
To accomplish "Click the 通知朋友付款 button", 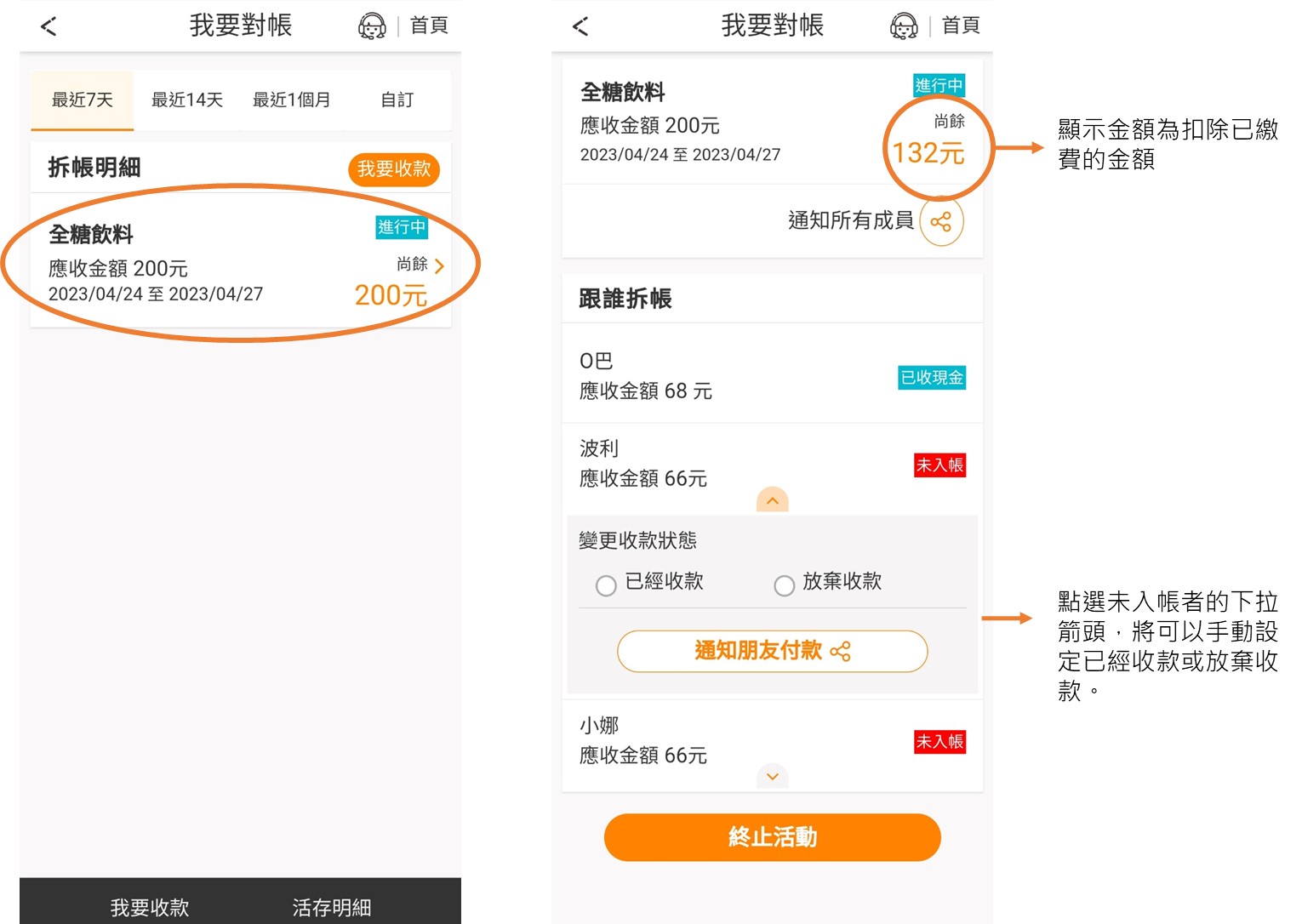I will pos(772,651).
